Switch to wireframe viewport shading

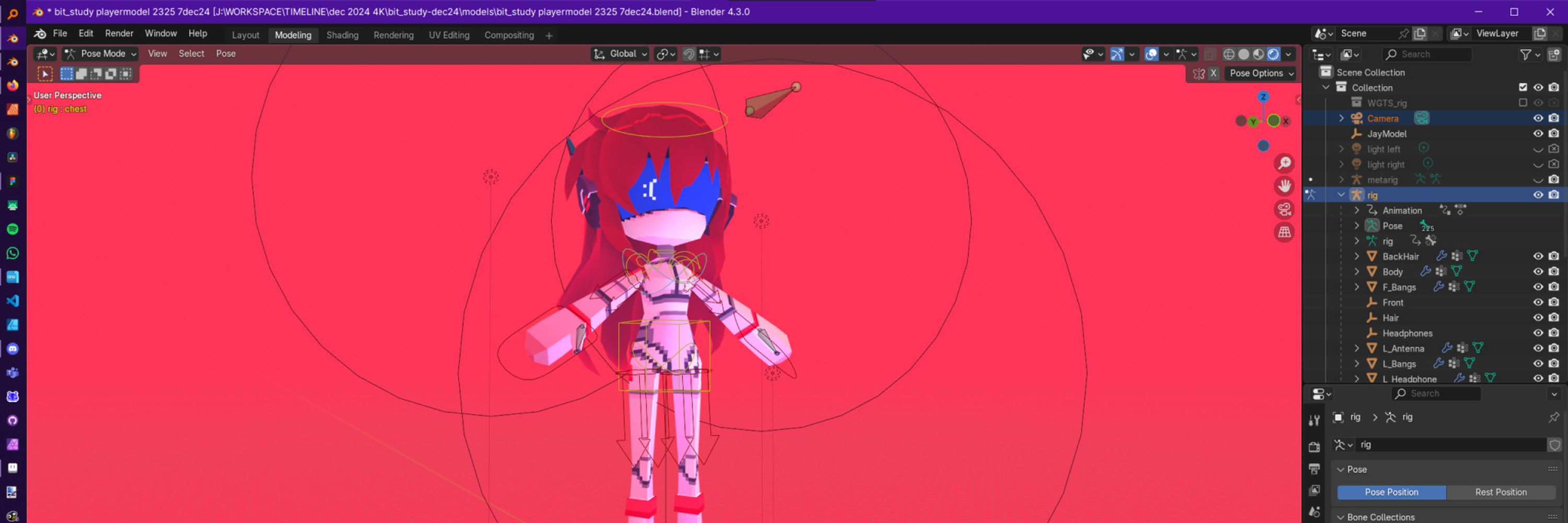pyautogui.click(x=1229, y=54)
